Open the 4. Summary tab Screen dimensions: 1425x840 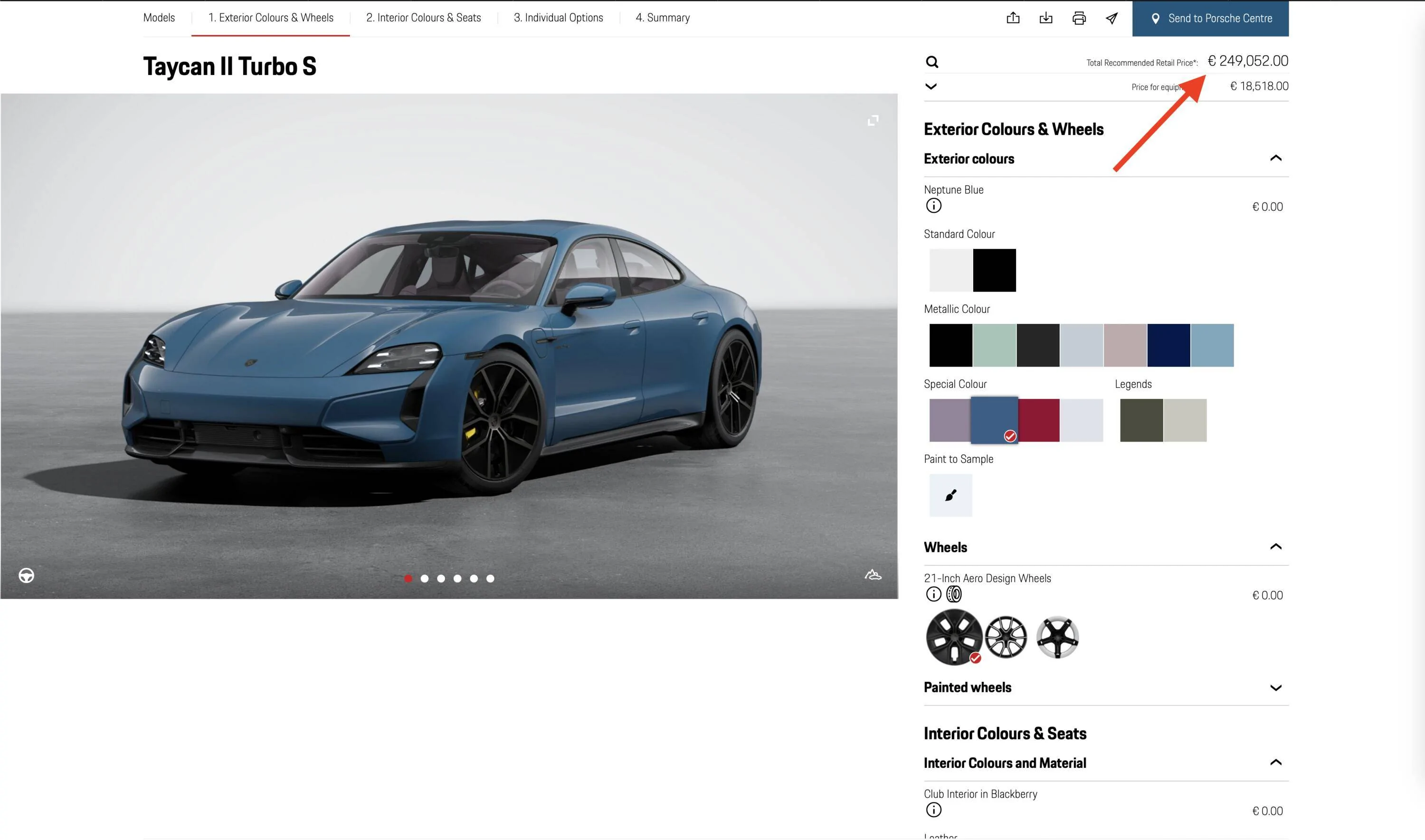(x=663, y=18)
